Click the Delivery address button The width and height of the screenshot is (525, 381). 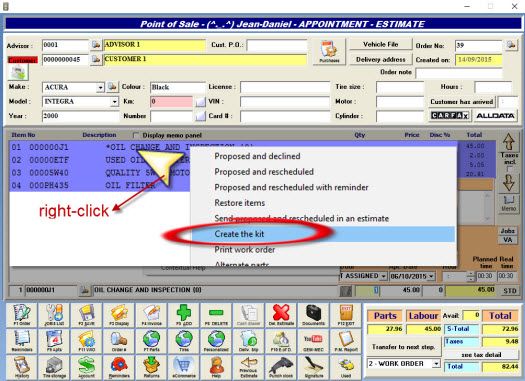381,59
